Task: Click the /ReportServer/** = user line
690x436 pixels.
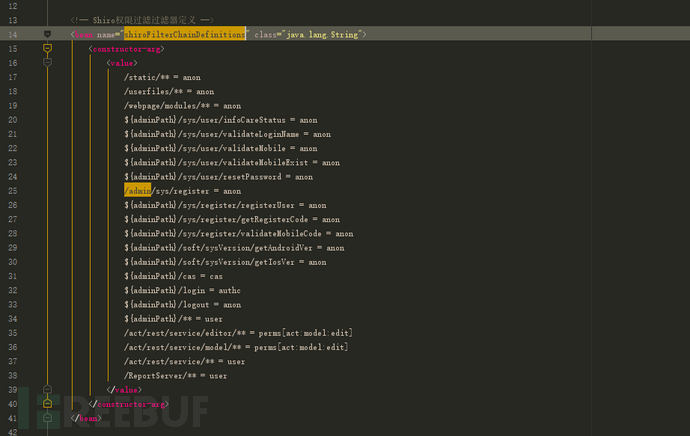Action: pyautogui.click(x=176, y=376)
